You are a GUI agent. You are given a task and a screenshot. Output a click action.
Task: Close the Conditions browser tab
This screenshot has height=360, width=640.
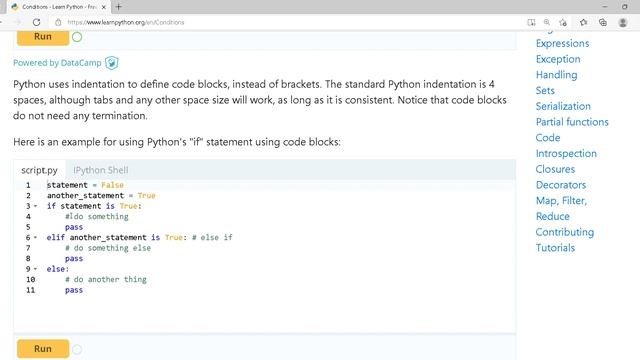pyautogui.click(x=104, y=7)
